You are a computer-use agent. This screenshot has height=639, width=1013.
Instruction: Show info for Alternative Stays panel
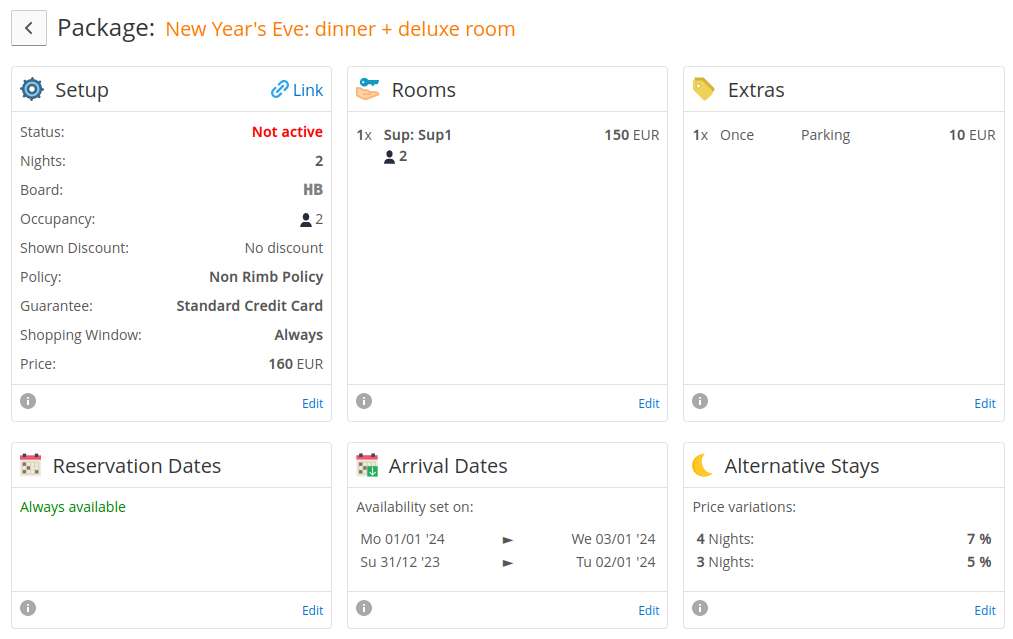click(700, 608)
